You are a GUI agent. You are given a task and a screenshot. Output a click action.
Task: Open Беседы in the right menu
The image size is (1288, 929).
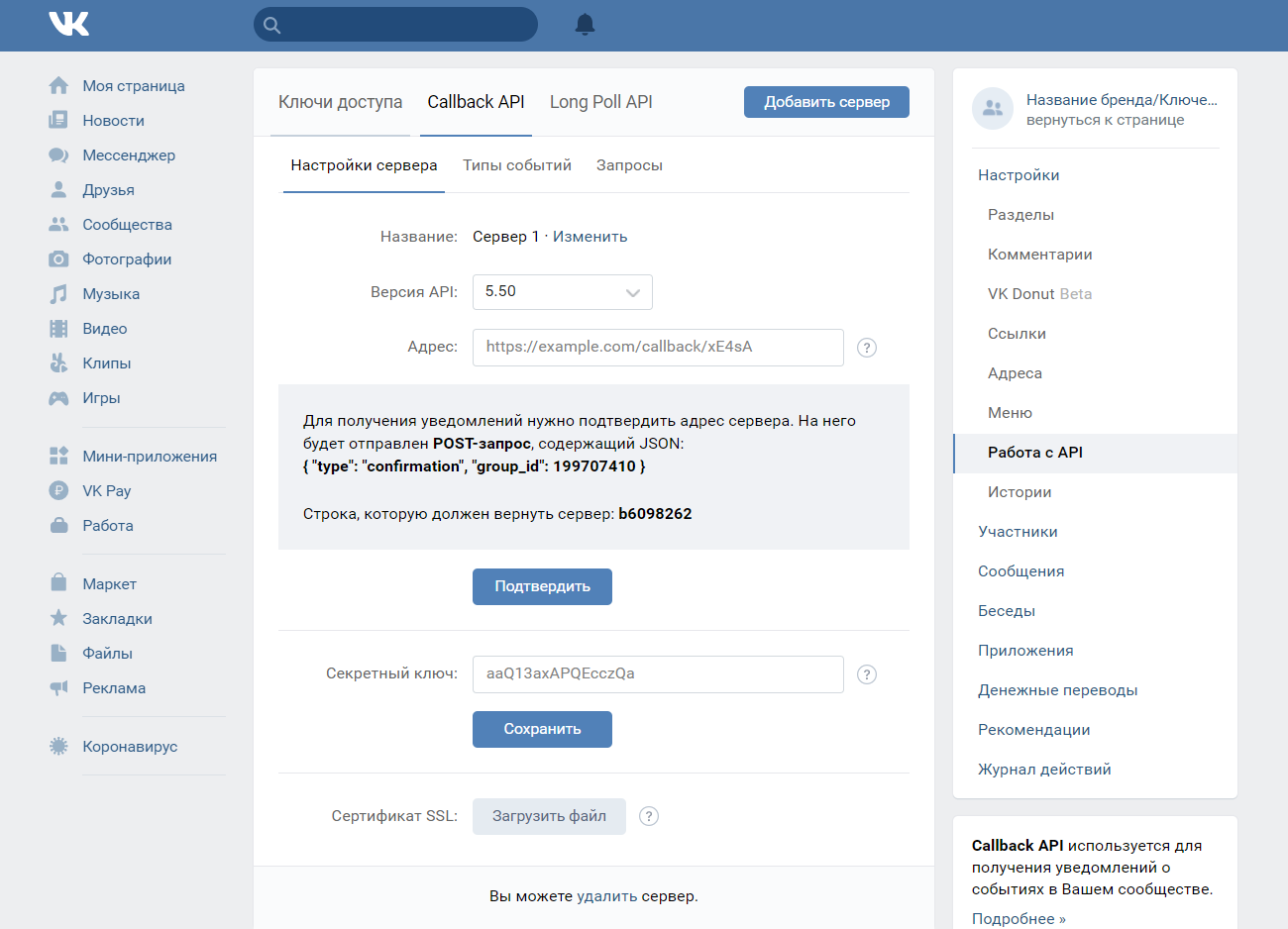[1095, 611]
